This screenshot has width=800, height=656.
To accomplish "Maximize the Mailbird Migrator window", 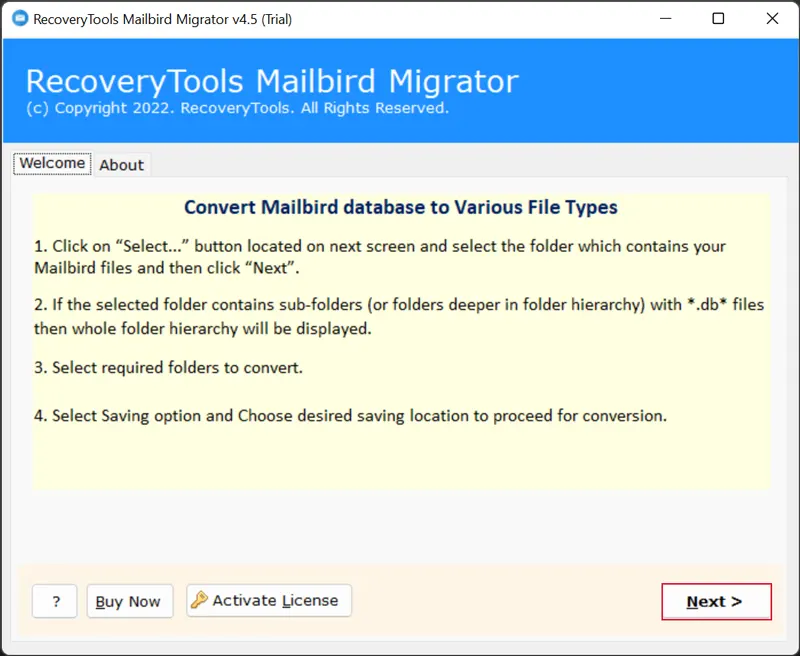I will point(718,19).
